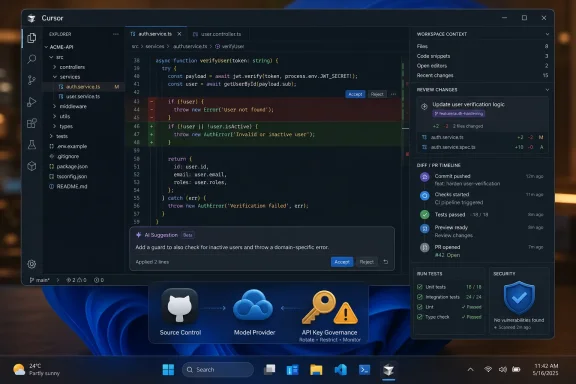This screenshot has height=384, width=576.
Task: Open README.md in the Explorer tree
Action: (72, 186)
